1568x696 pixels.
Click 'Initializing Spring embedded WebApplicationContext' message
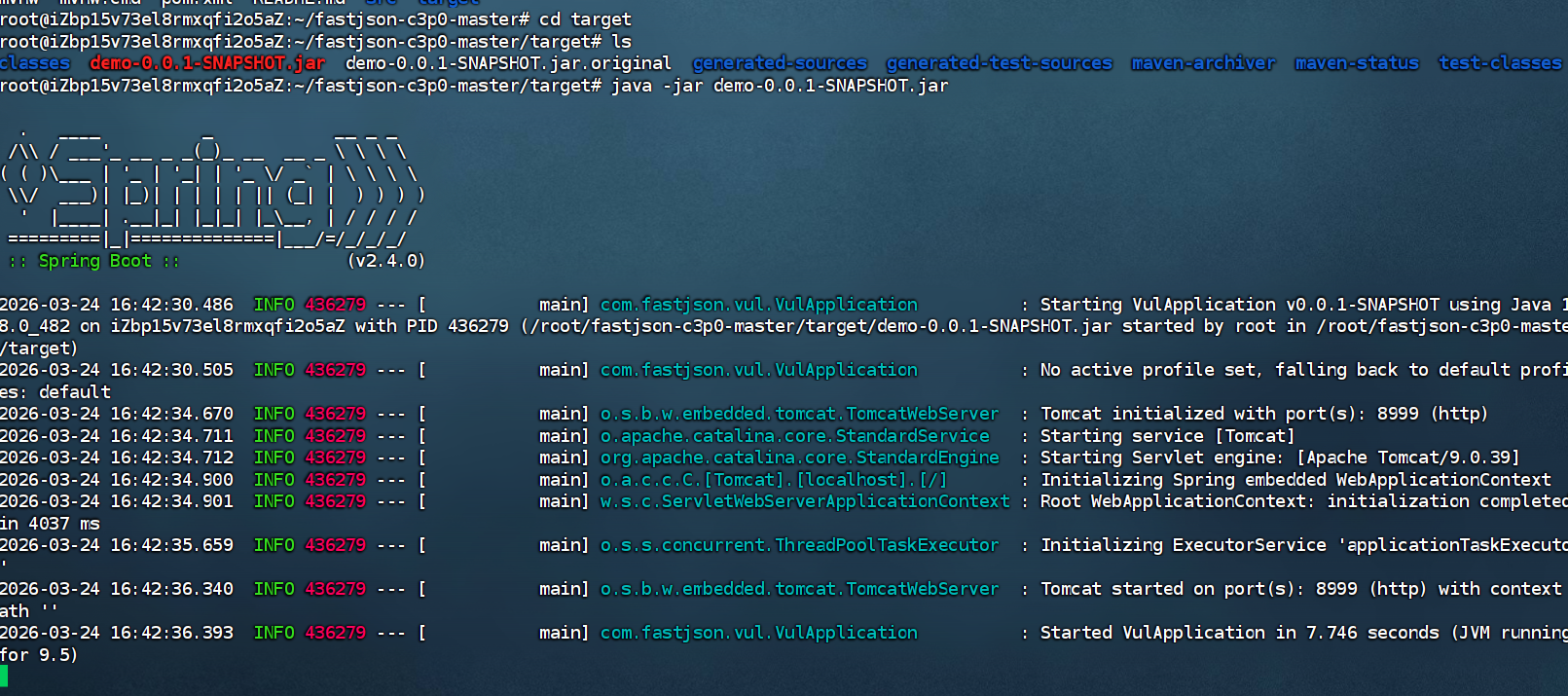[x=1295, y=480]
